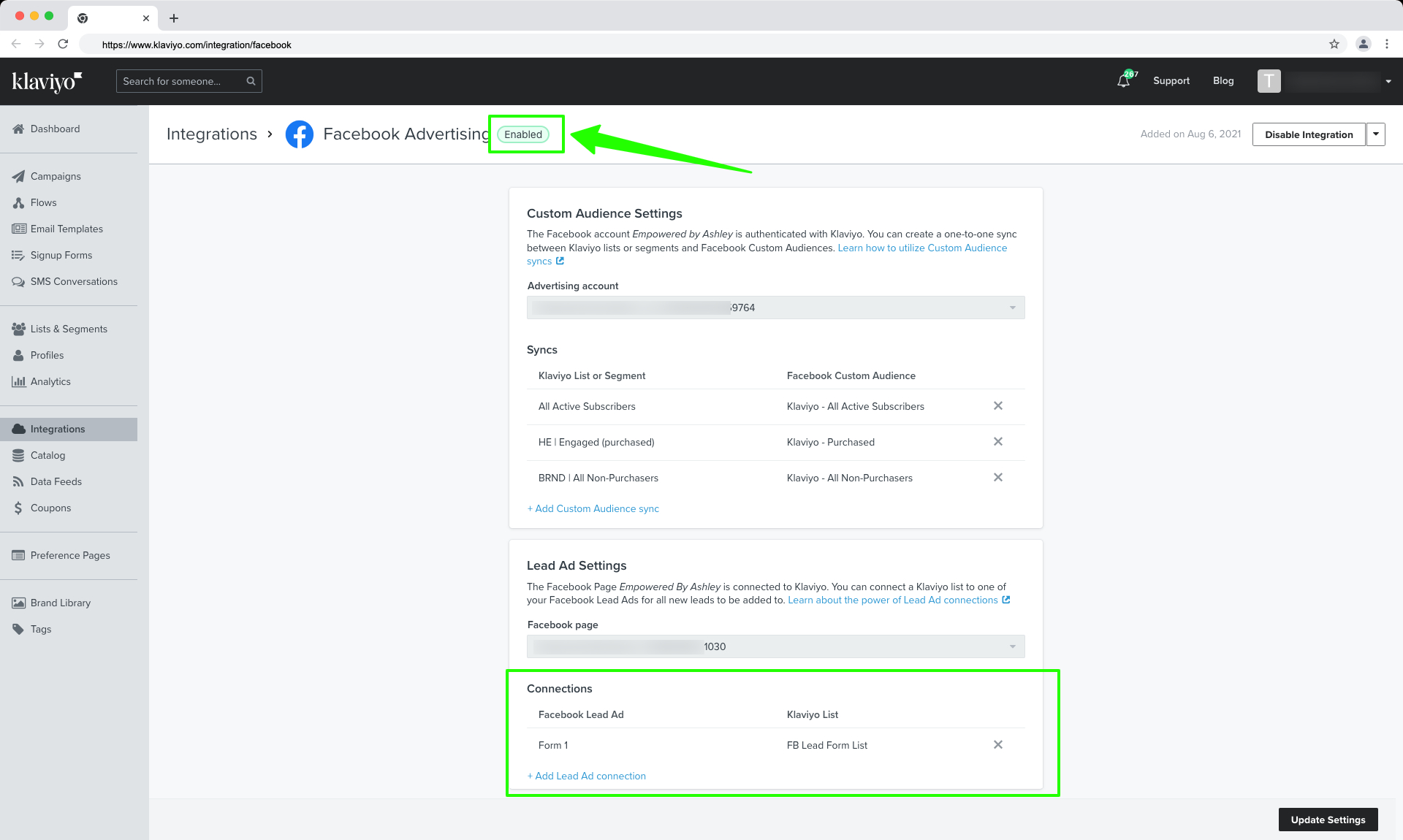Click the Form 1 lead ad cell
Viewport: 1403px width, 840px height.
[x=553, y=745]
